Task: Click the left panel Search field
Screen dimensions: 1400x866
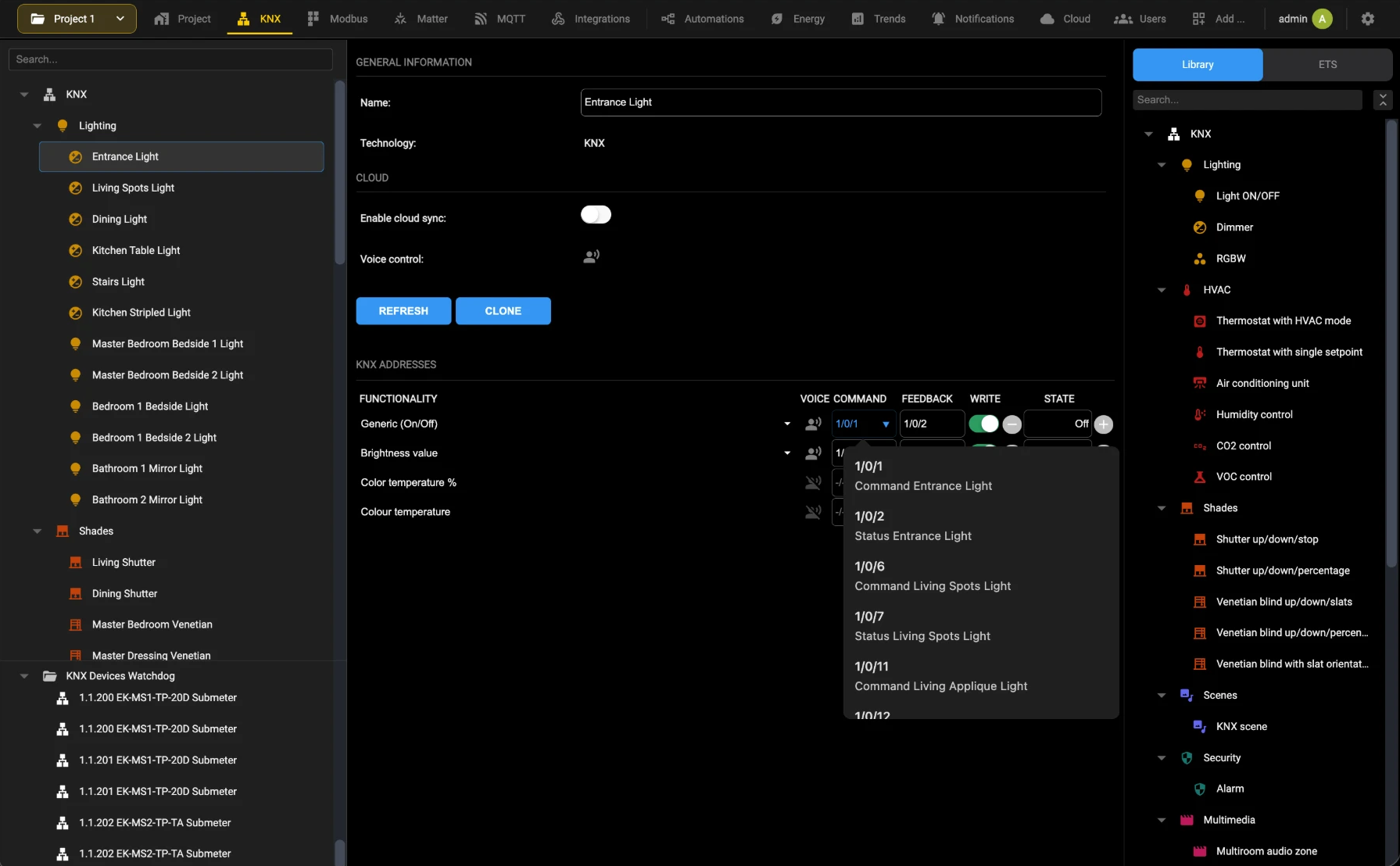Action: [170, 59]
